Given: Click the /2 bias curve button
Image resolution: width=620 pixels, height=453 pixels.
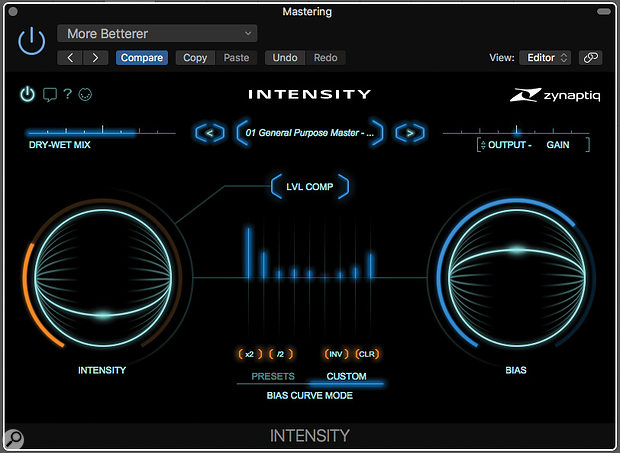Looking at the screenshot, I should (x=280, y=354).
